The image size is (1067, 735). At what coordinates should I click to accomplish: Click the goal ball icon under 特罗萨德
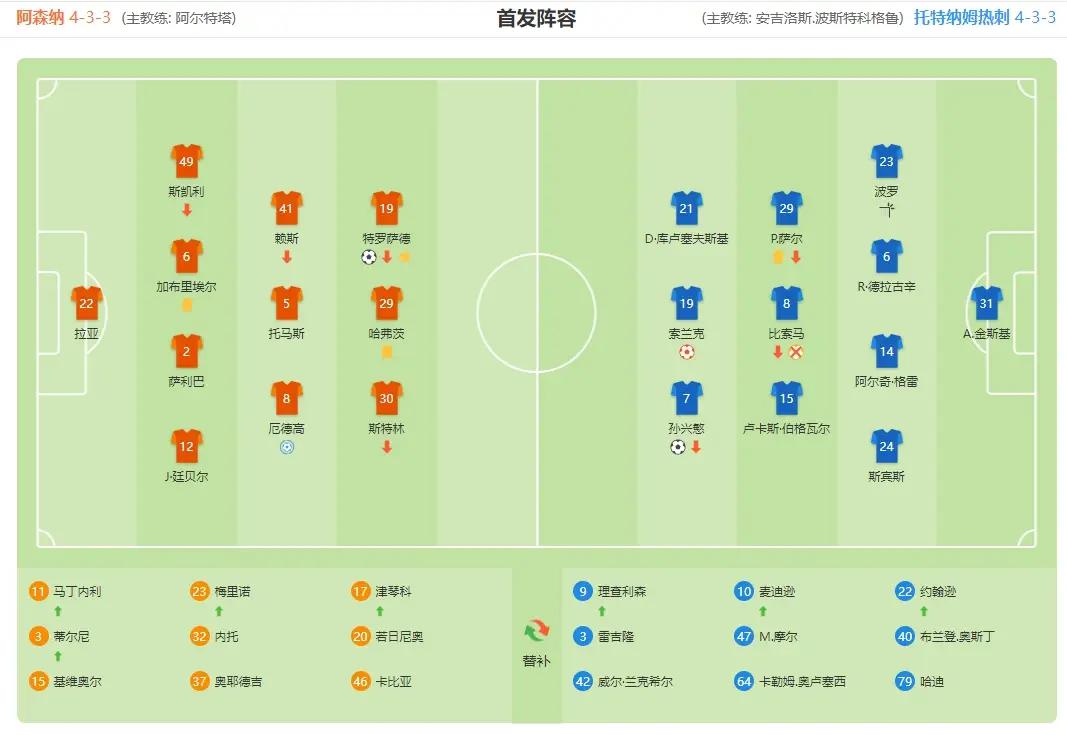[369, 257]
